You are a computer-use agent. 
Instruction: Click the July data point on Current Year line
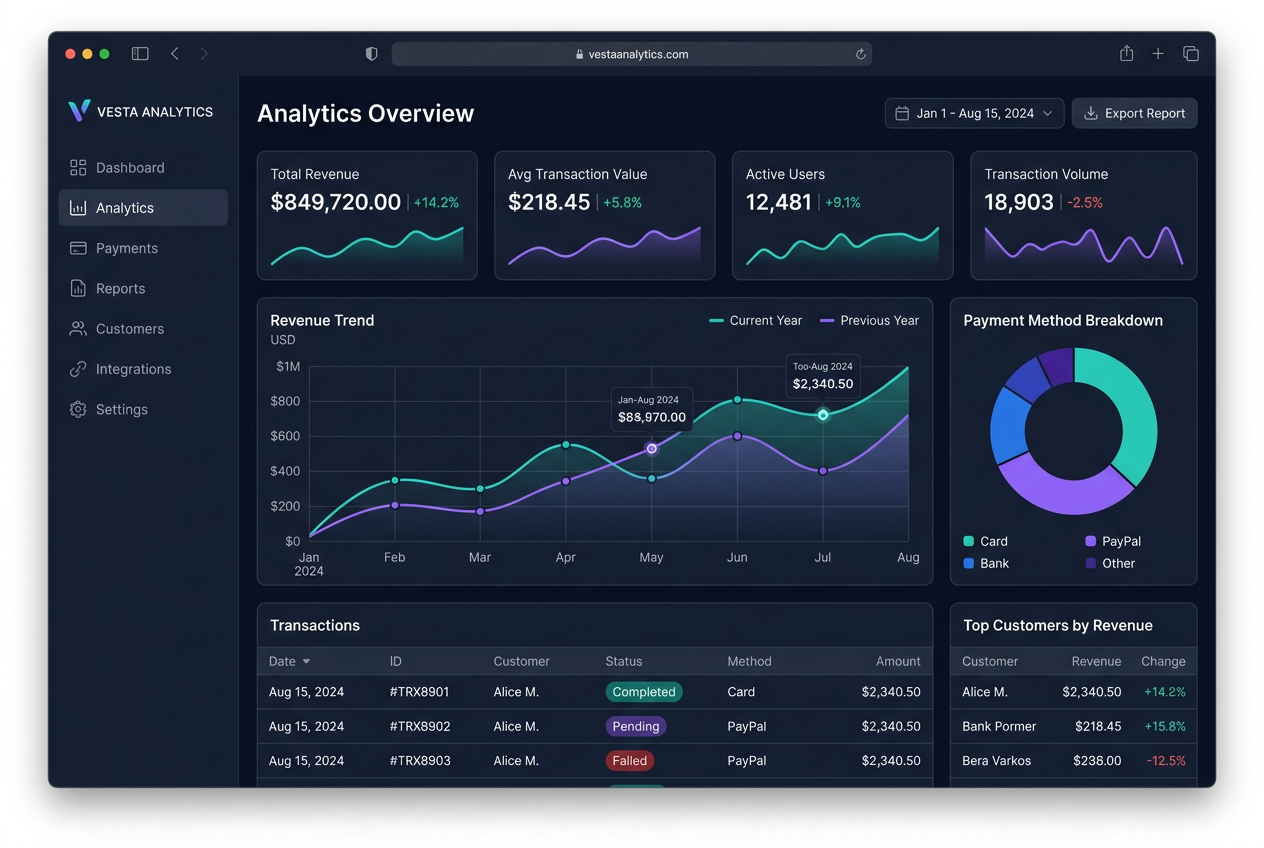click(823, 414)
